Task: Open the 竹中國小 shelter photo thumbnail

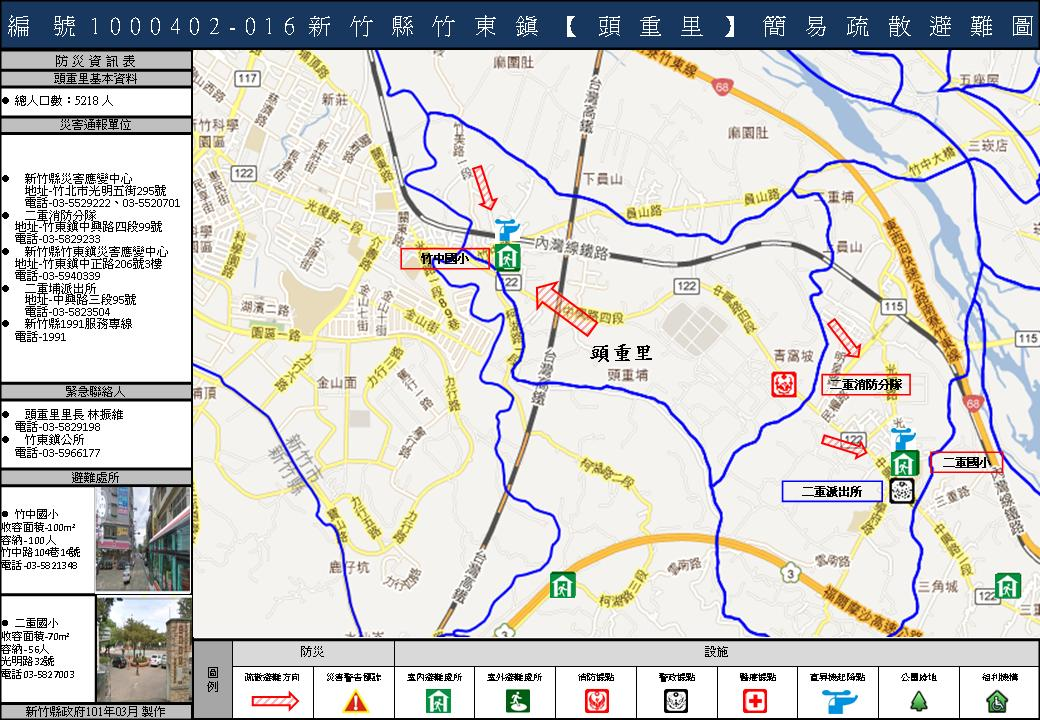Action: pos(143,540)
